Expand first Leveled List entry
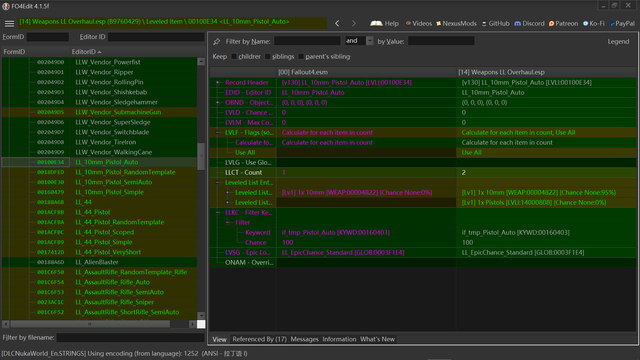This screenshot has height=360, width=640. [228, 192]
